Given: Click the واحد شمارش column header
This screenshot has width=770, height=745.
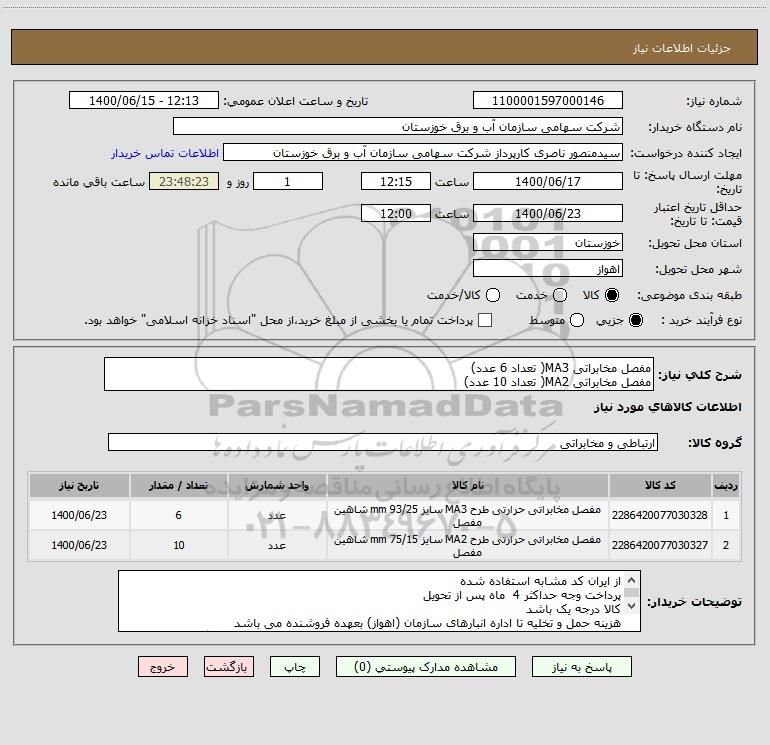Looking at the screenshot, I should [277, 485].
